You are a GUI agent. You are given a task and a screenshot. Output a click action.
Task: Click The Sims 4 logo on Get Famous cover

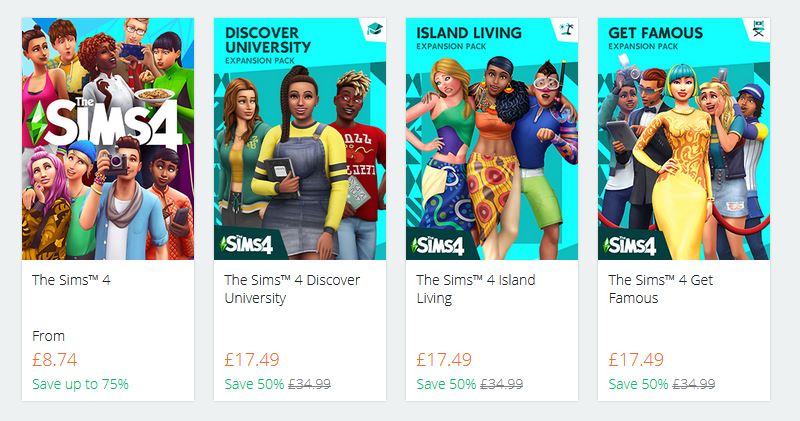630,245
